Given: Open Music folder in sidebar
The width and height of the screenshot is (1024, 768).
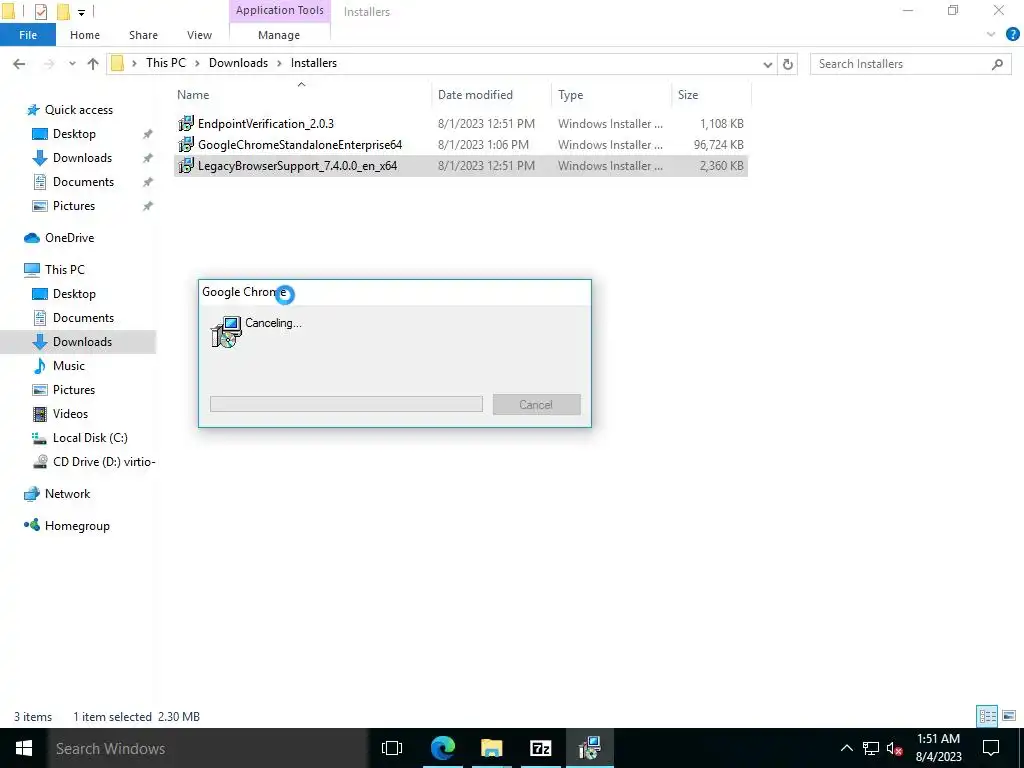Looking at the screenshot, I should (x=69, y=366).
